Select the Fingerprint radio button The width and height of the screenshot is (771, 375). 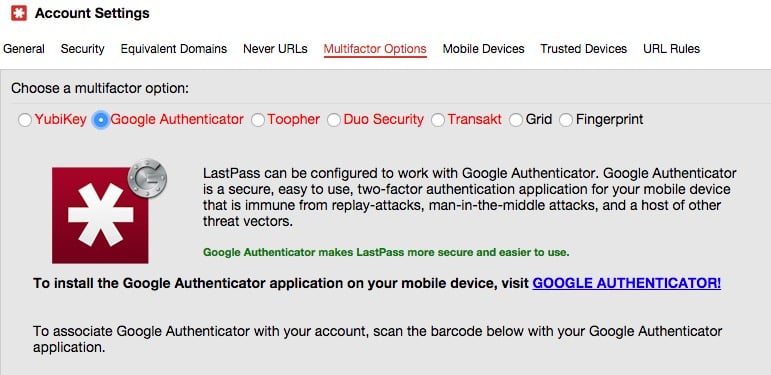565,120
